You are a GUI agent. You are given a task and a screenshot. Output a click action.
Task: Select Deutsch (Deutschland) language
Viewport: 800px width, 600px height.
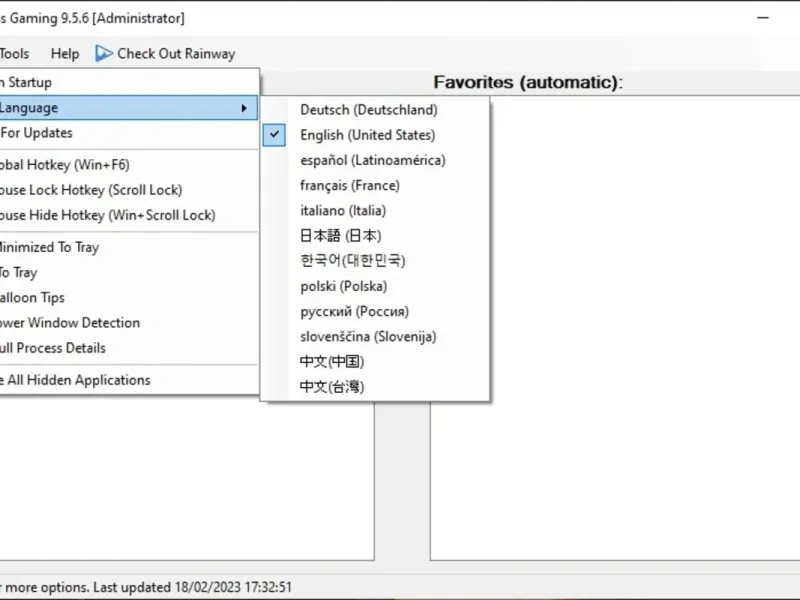pyautogui.click(x=376, y=110)
